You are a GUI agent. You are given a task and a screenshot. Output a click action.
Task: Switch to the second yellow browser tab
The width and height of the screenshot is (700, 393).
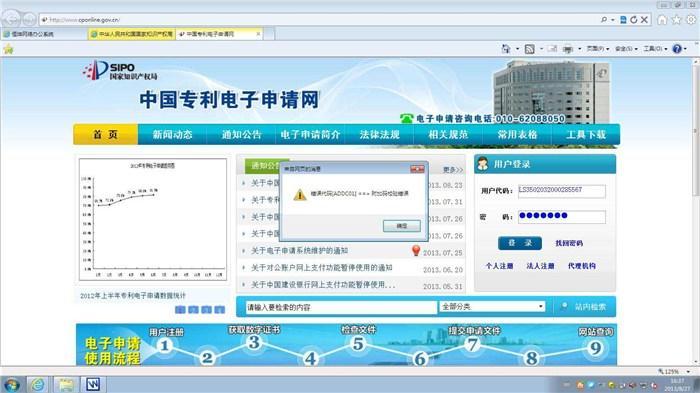[x=132, y=34]
